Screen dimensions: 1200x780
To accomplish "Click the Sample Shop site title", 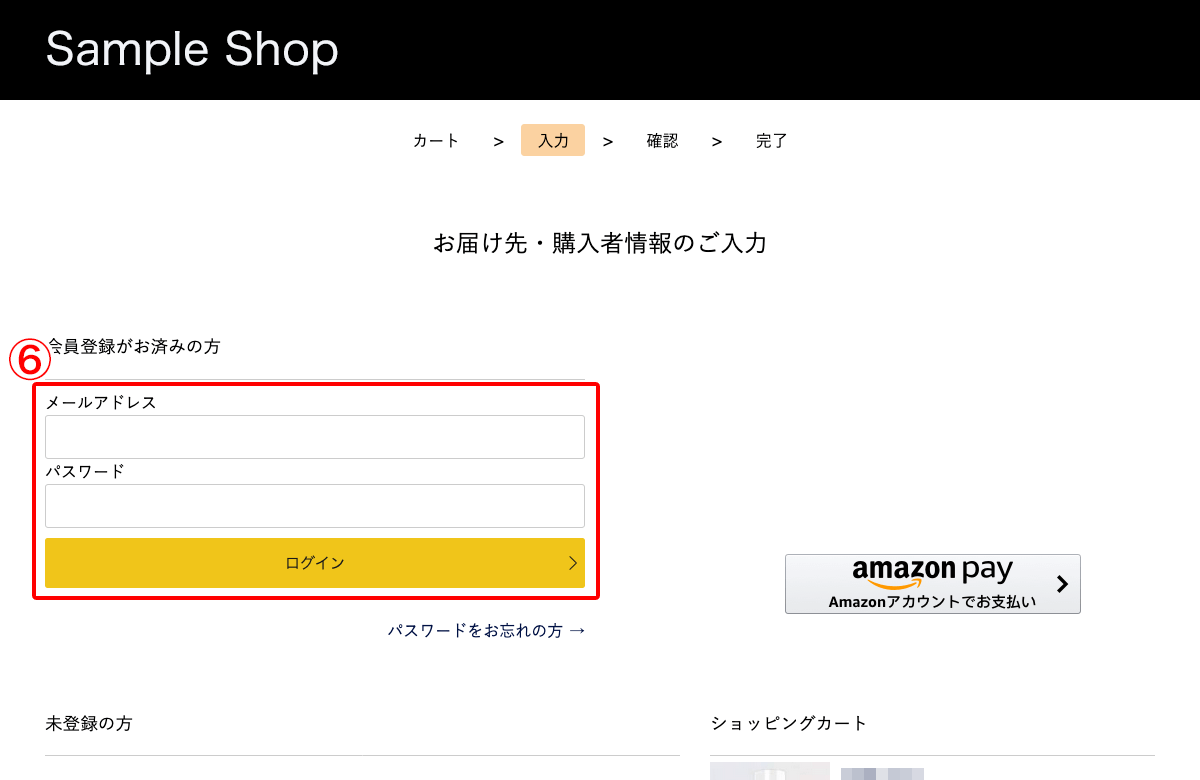I will [192, 49].
